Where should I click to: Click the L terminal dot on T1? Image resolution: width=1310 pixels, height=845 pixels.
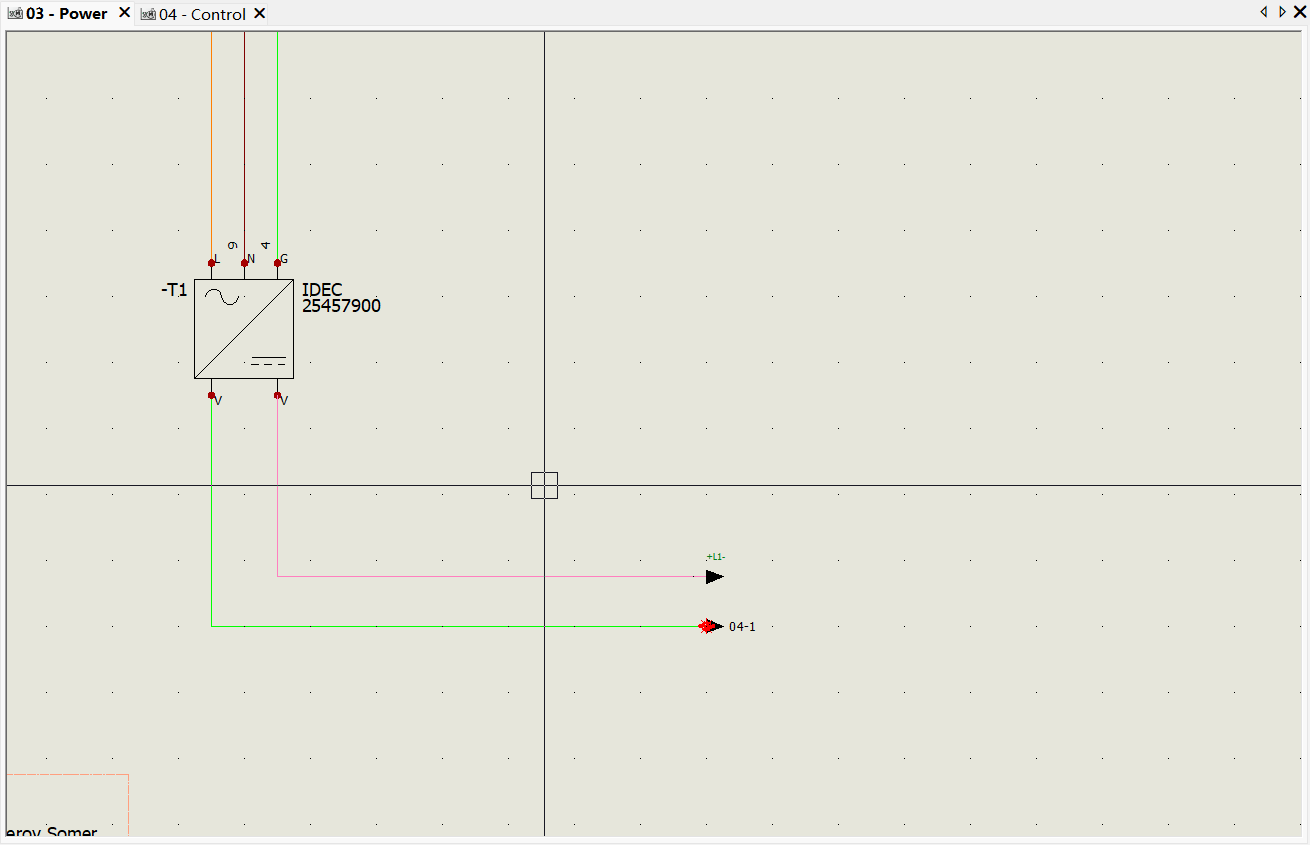pyautogui.click(x=212, y=263)
